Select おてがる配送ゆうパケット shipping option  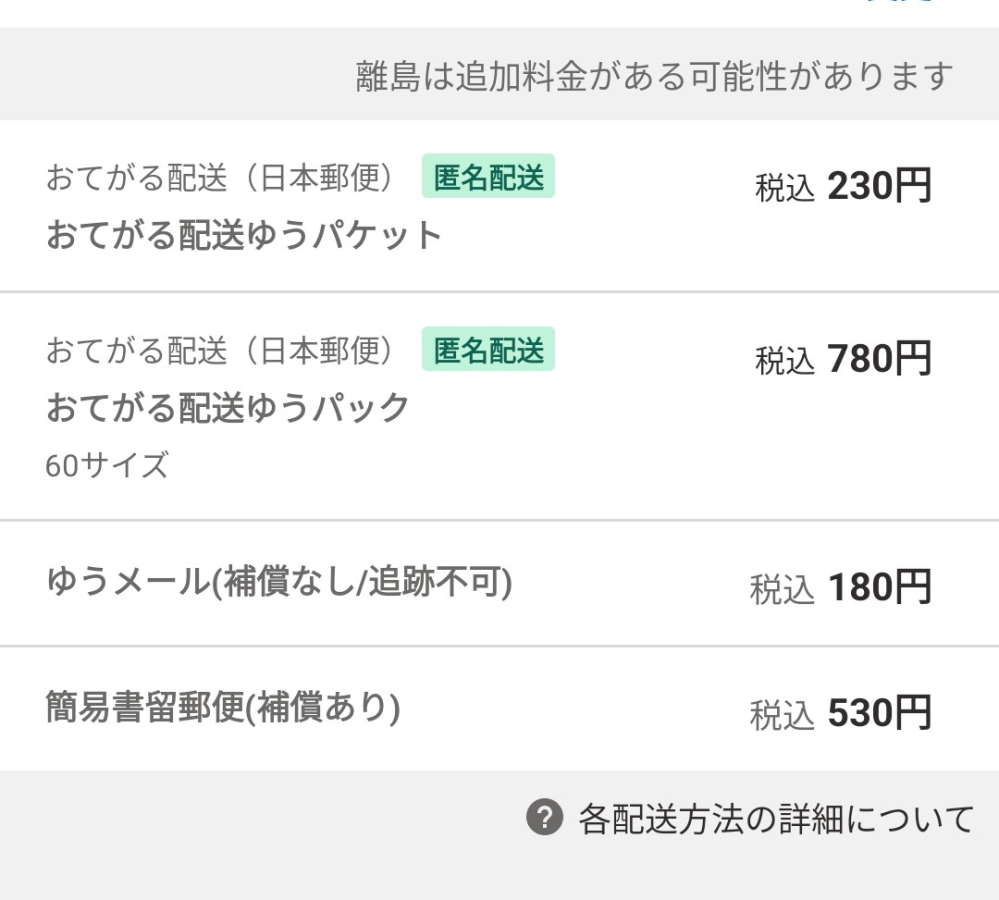point(500,206)
